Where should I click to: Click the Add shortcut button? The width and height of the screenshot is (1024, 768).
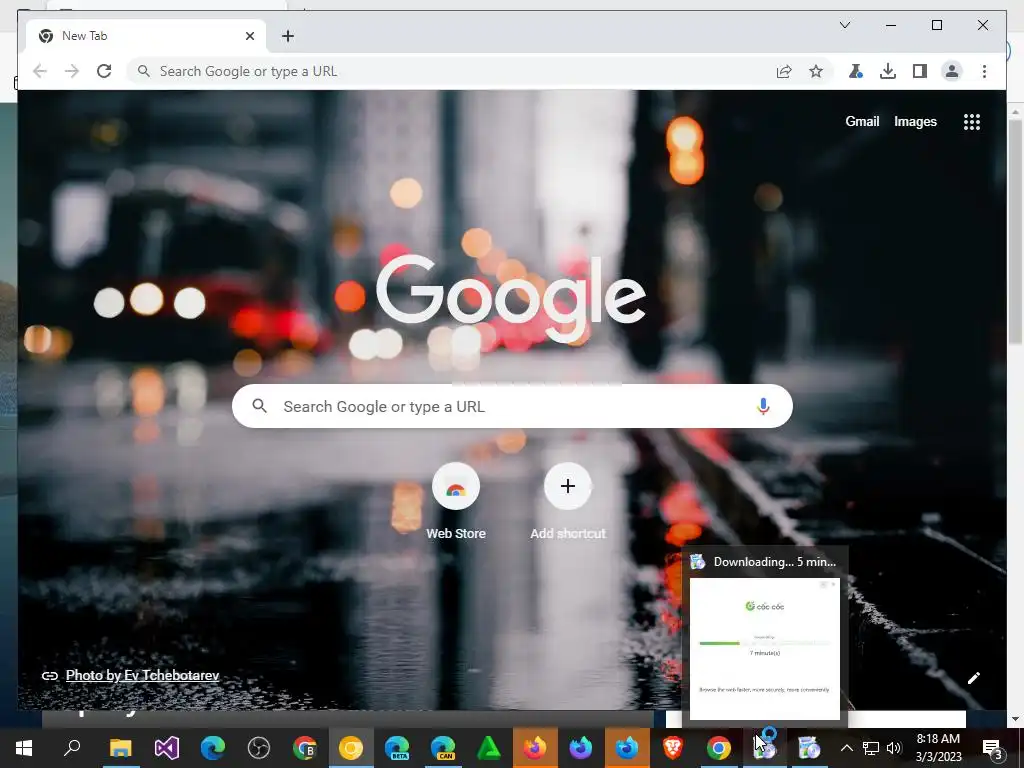pos(568,502)
